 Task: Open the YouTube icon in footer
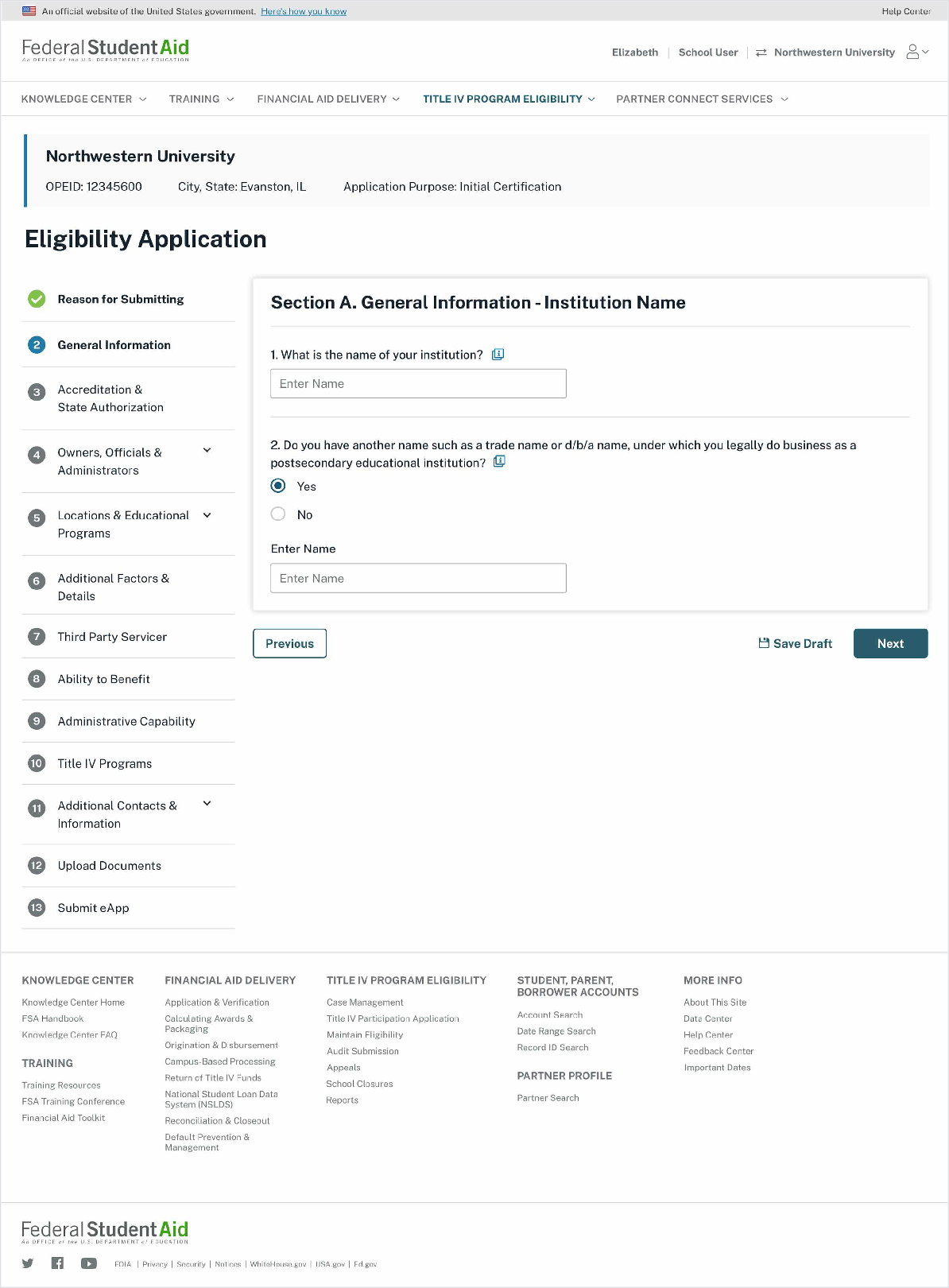(x=88, y=1263)
